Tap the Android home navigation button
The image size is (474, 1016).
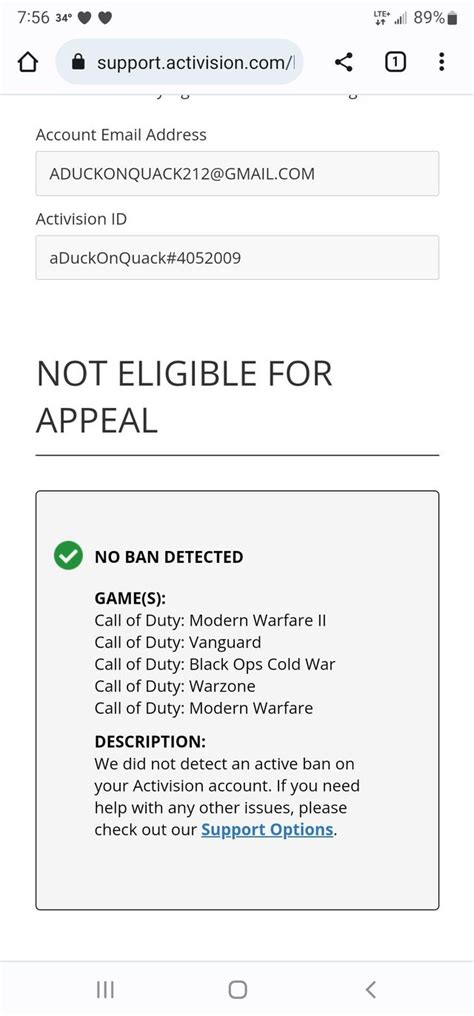238,989
